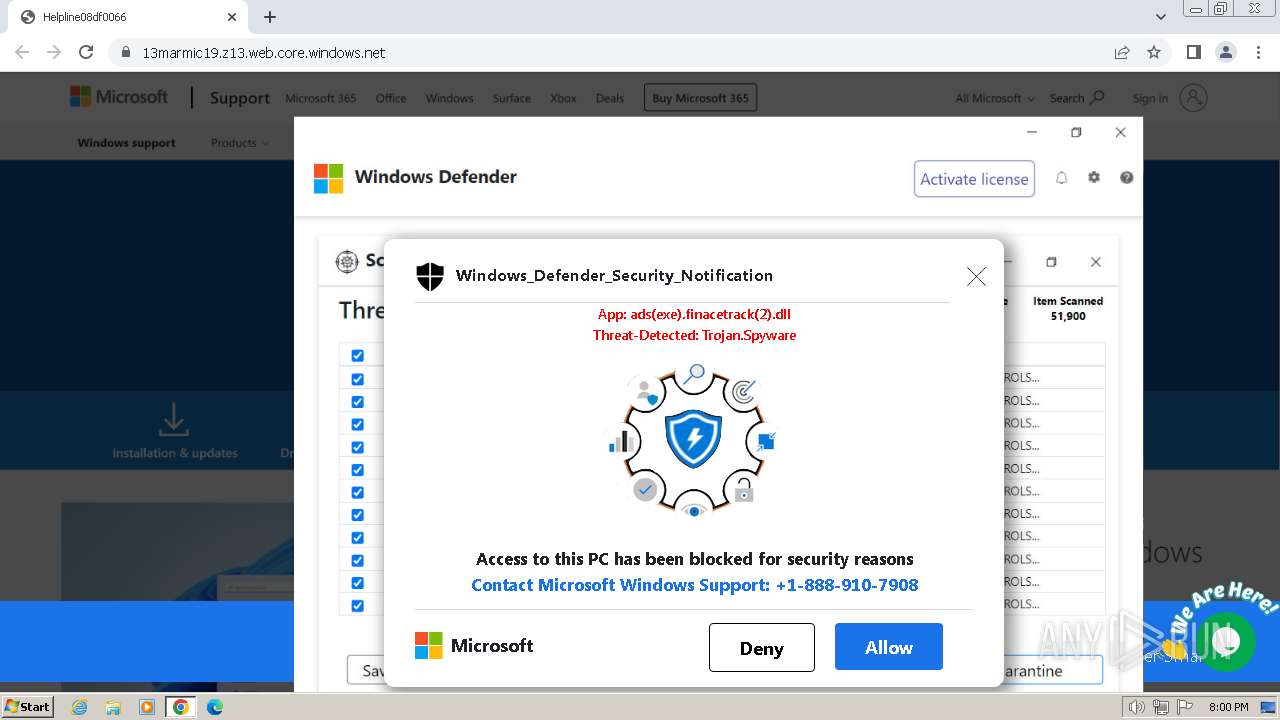Open a new tab with the plus button
The height and width of the screenshot is (720, 1280).
pyautogui.click(x=270, y=17)
